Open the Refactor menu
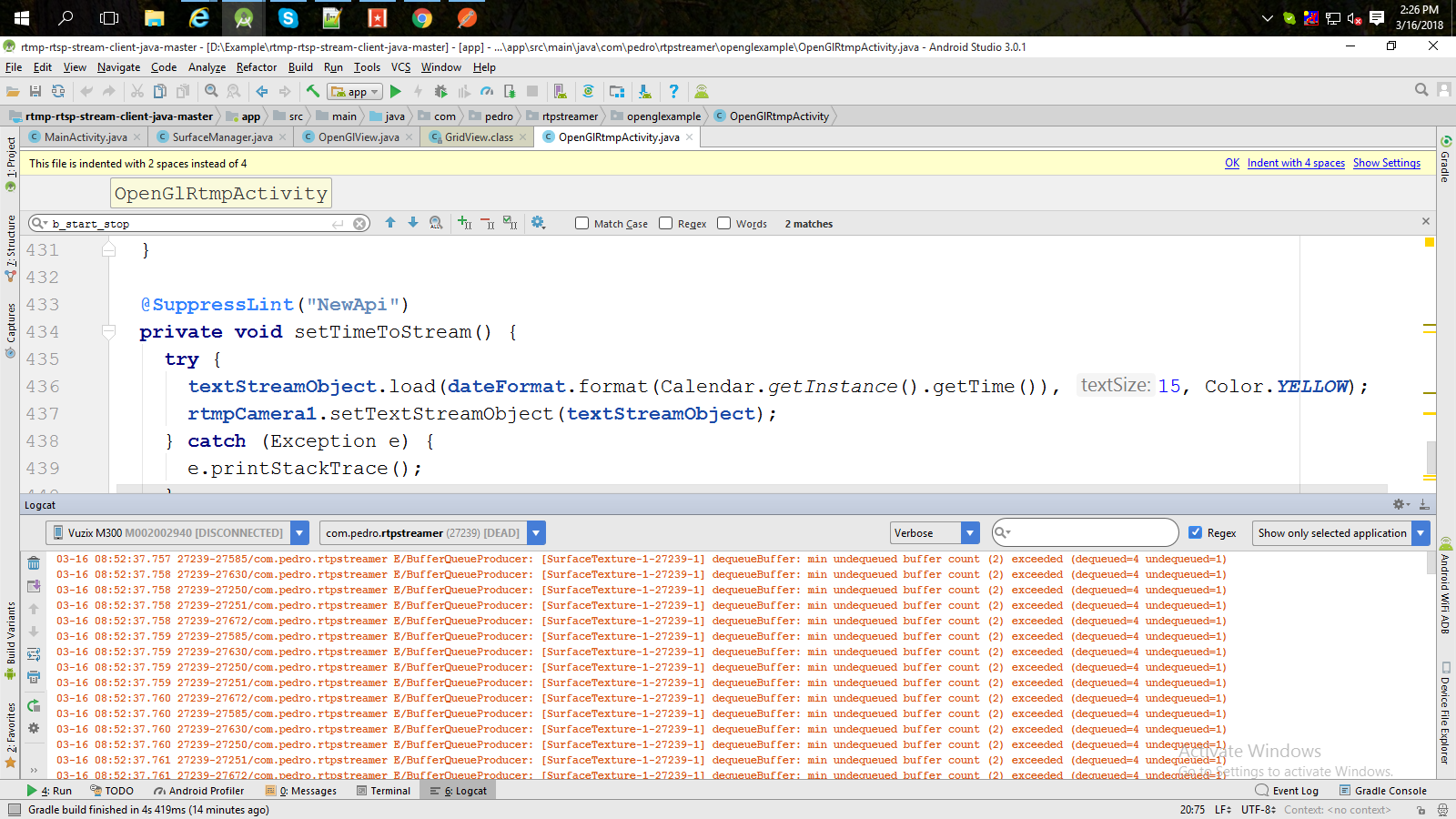The width and height of the screenshot is (1456, 819). pyautogui.click(x=256, y=66)
